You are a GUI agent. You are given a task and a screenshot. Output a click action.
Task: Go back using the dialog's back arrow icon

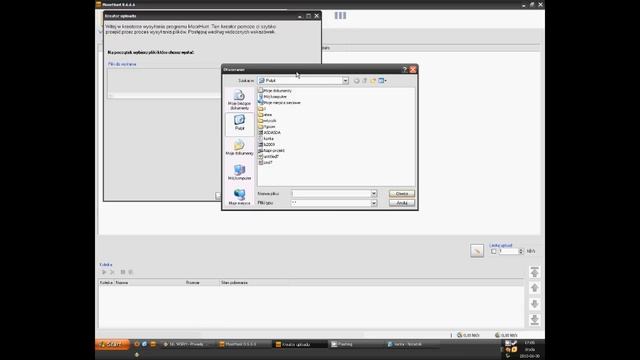pos(357,81)
